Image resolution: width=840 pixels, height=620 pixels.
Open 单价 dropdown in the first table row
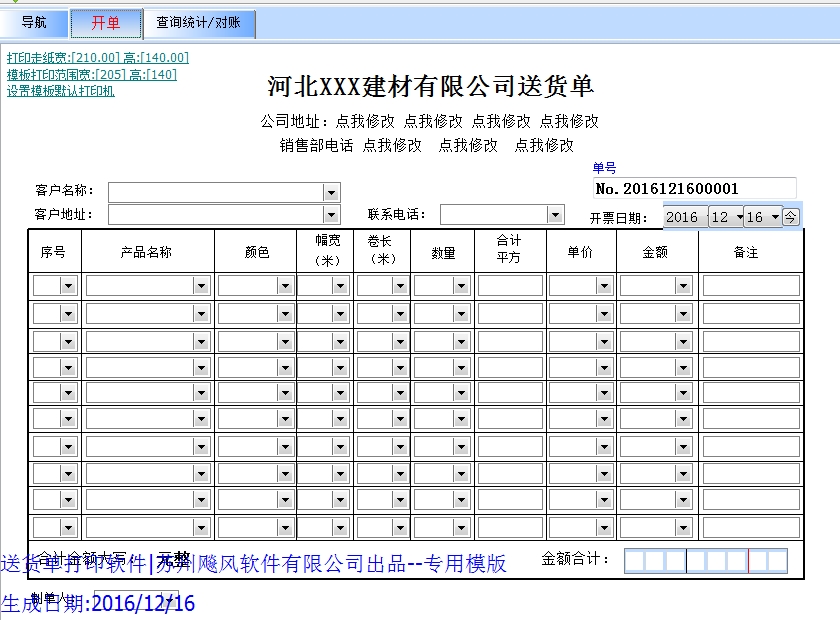pyautogui.click(x=604, y=286)
